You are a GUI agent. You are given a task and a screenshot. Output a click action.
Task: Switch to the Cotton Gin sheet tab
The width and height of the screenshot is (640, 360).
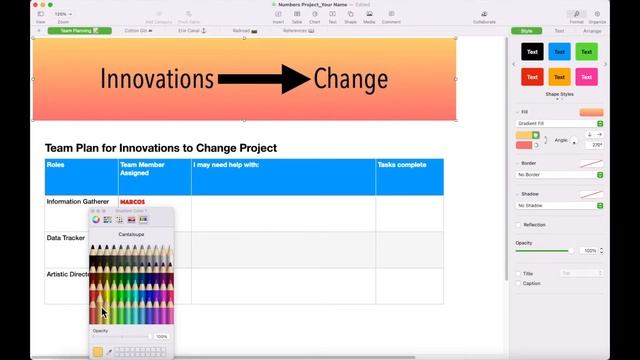(x=138, y=31)
